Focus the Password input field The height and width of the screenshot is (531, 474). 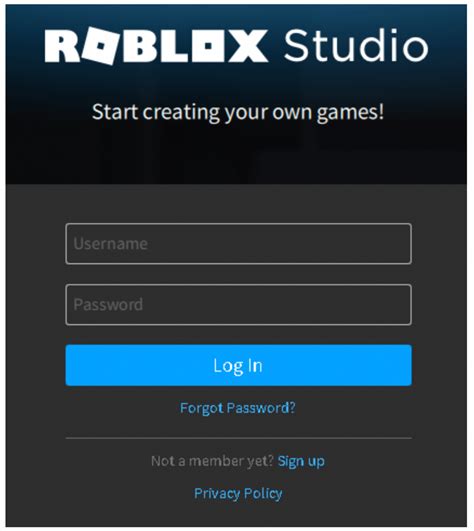click(x=239, y=305)
